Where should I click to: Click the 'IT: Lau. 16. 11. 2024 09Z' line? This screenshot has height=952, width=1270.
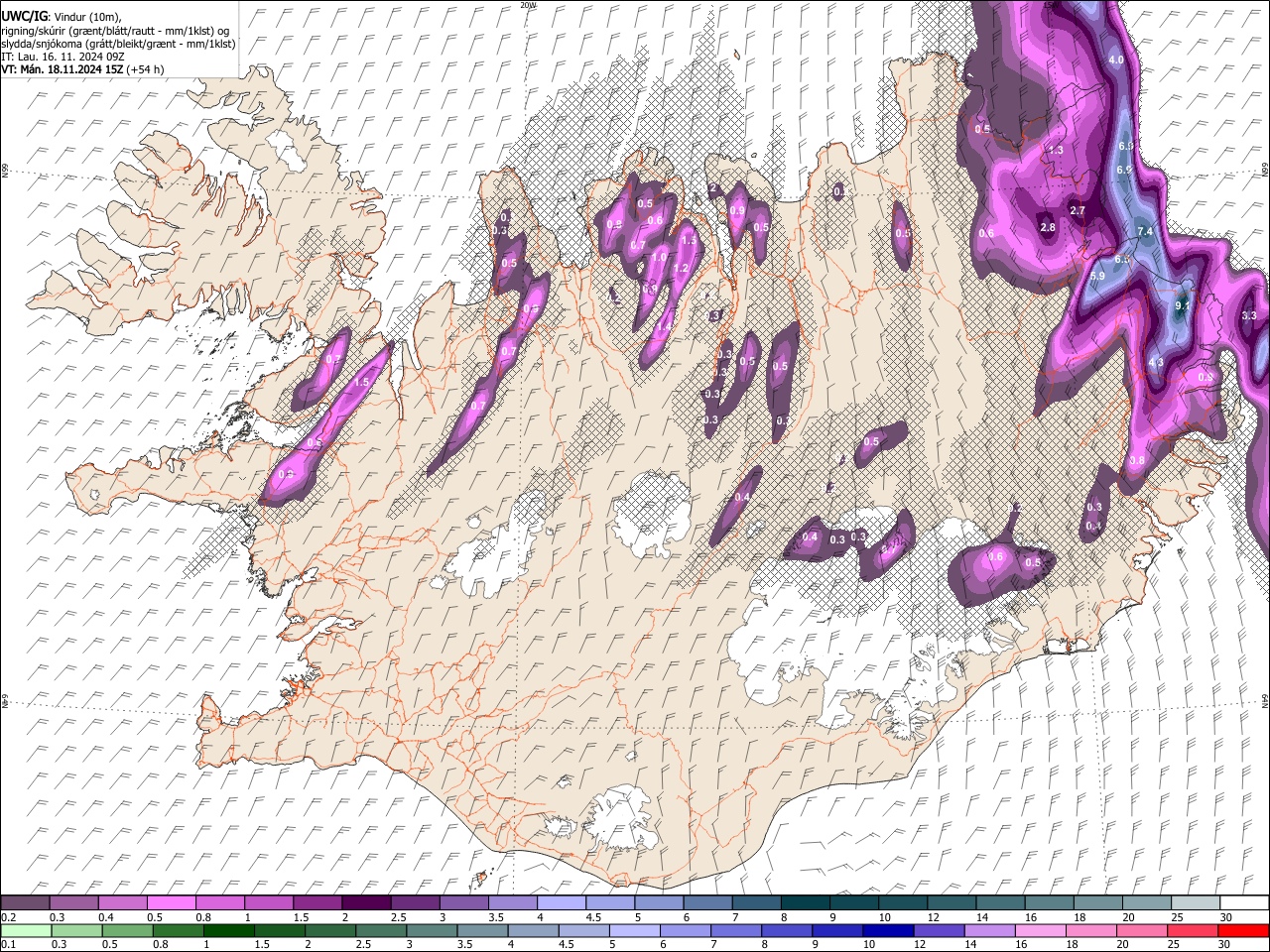63,57
